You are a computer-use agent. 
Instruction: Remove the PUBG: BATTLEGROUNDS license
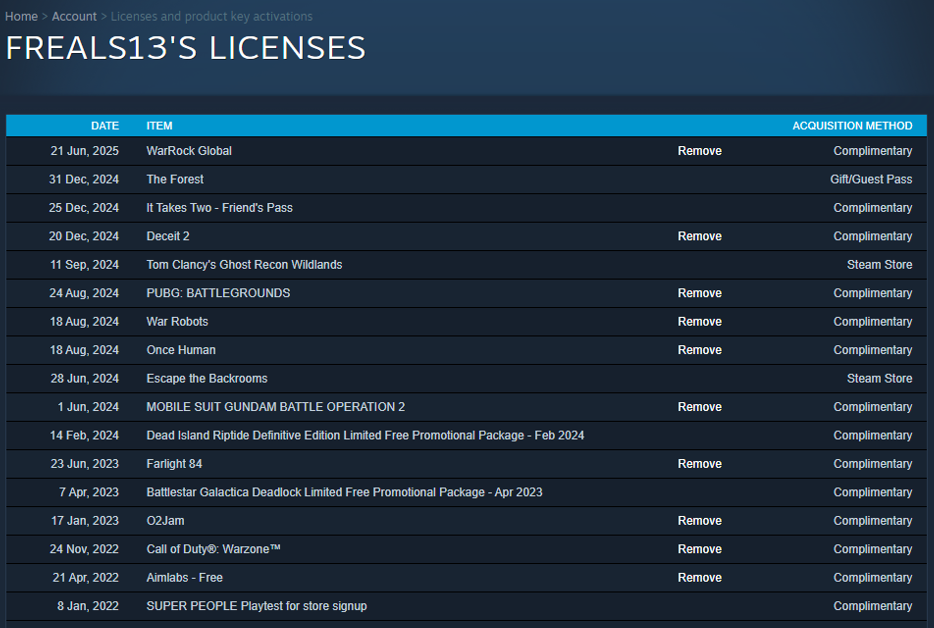(699, 293)
